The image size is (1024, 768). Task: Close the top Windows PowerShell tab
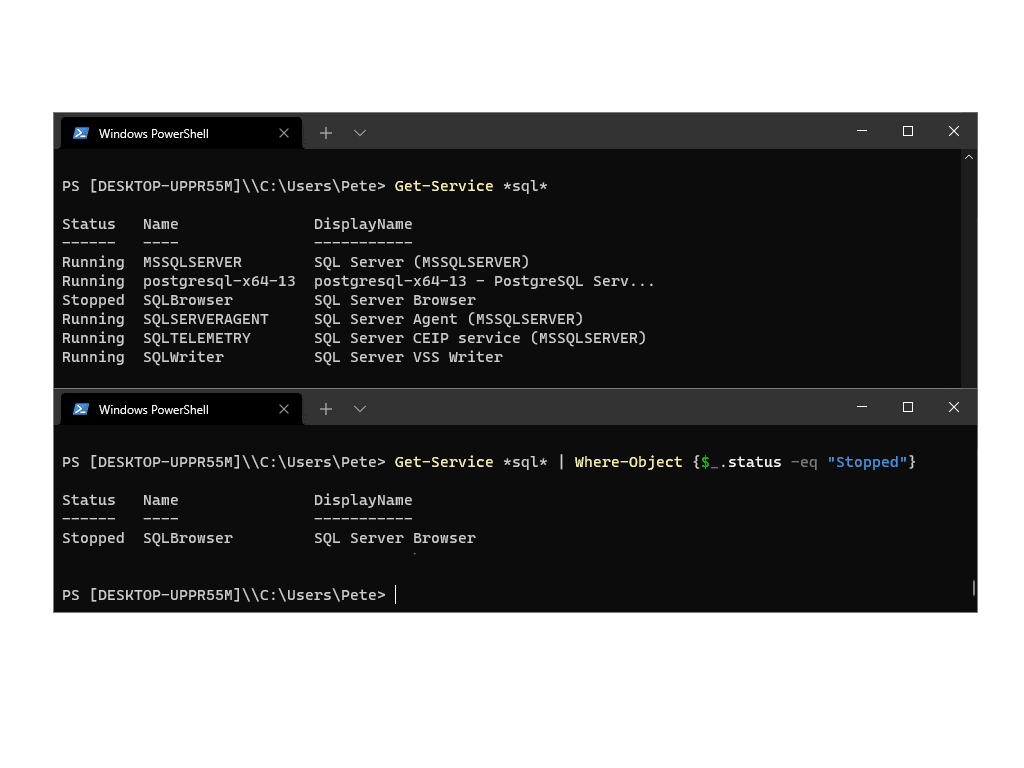tap(283, 132)
